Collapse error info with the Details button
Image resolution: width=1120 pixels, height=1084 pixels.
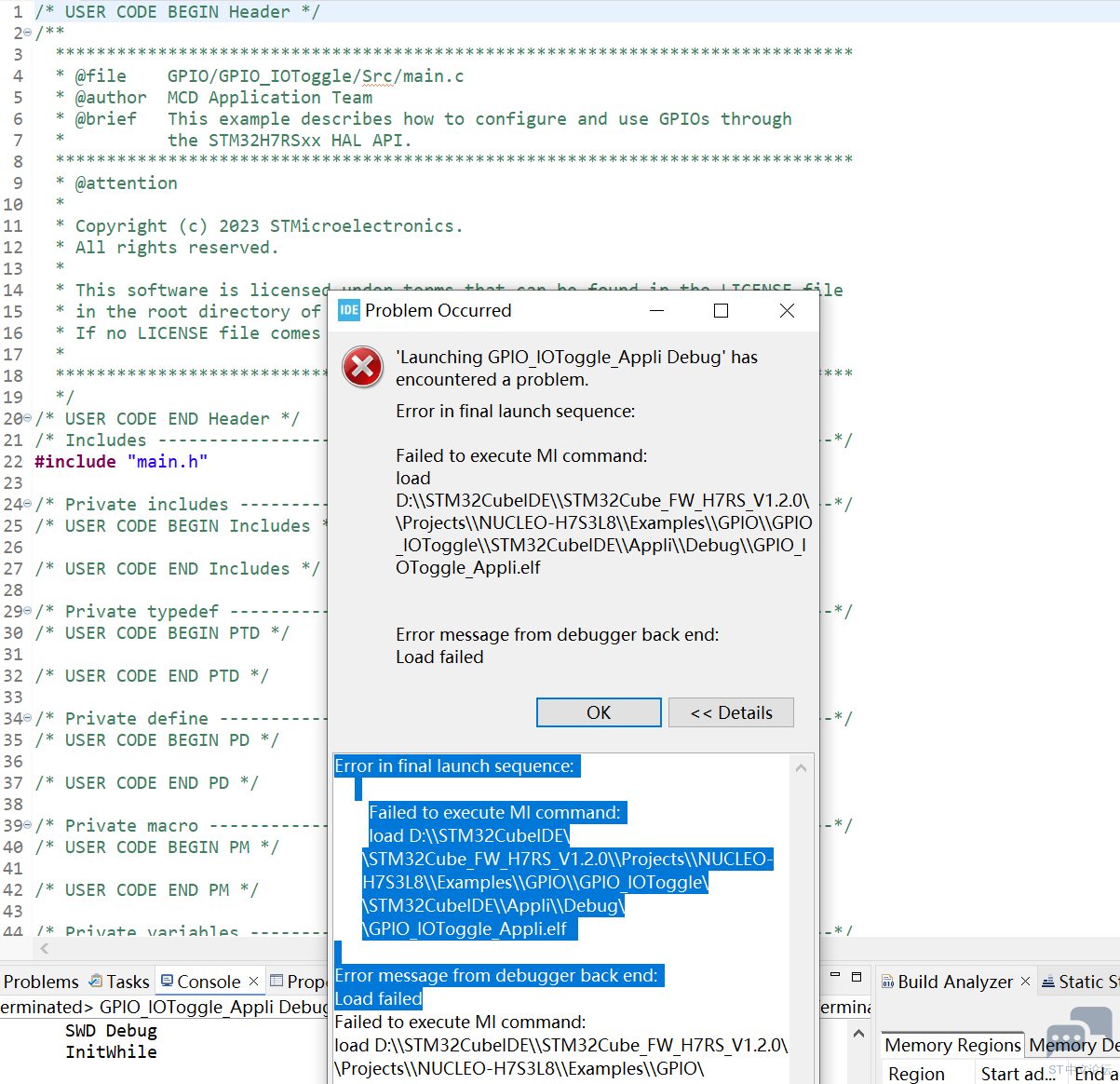point(731,712)
